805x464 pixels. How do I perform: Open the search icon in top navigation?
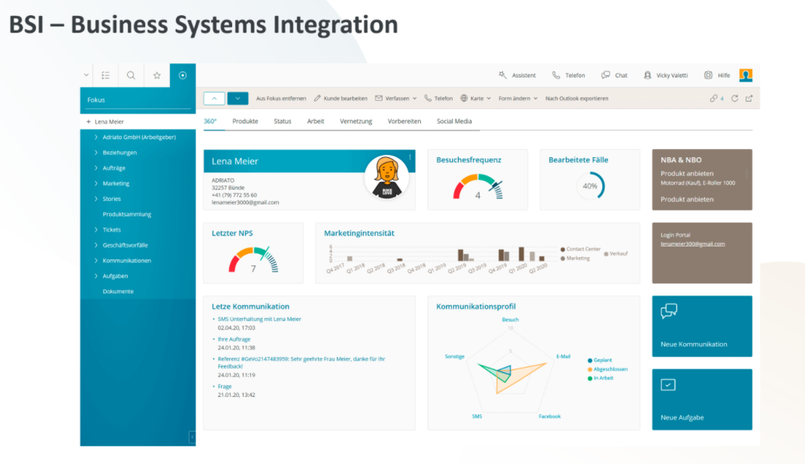(131, 75)
